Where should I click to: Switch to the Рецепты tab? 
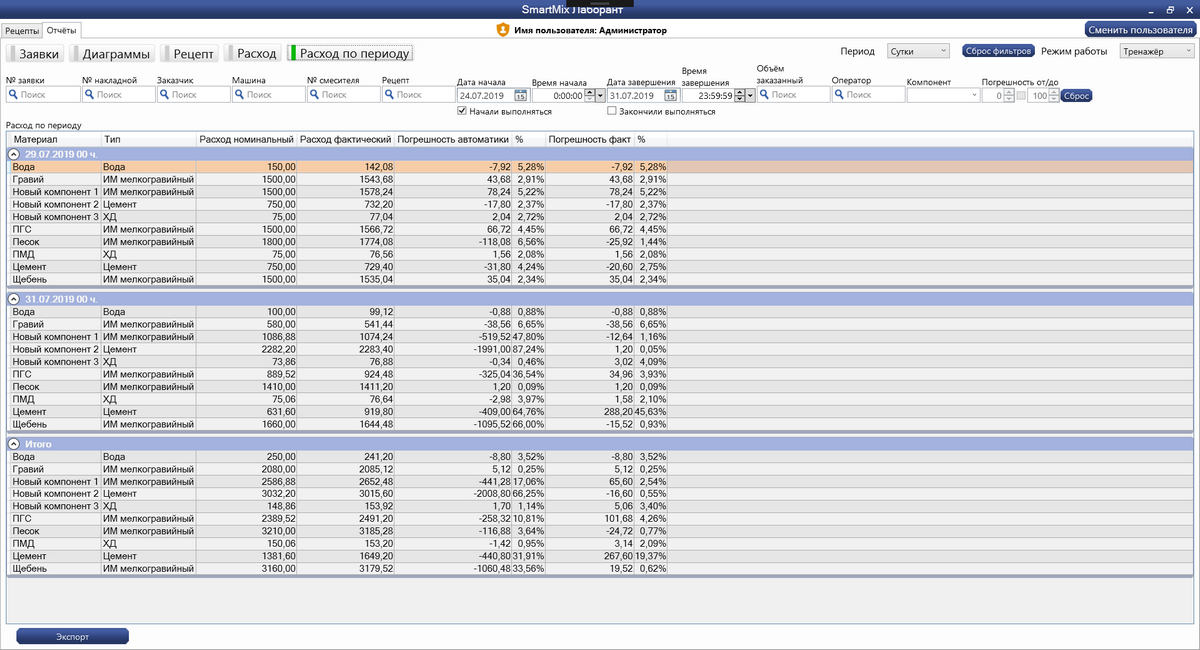click(22, 31)
